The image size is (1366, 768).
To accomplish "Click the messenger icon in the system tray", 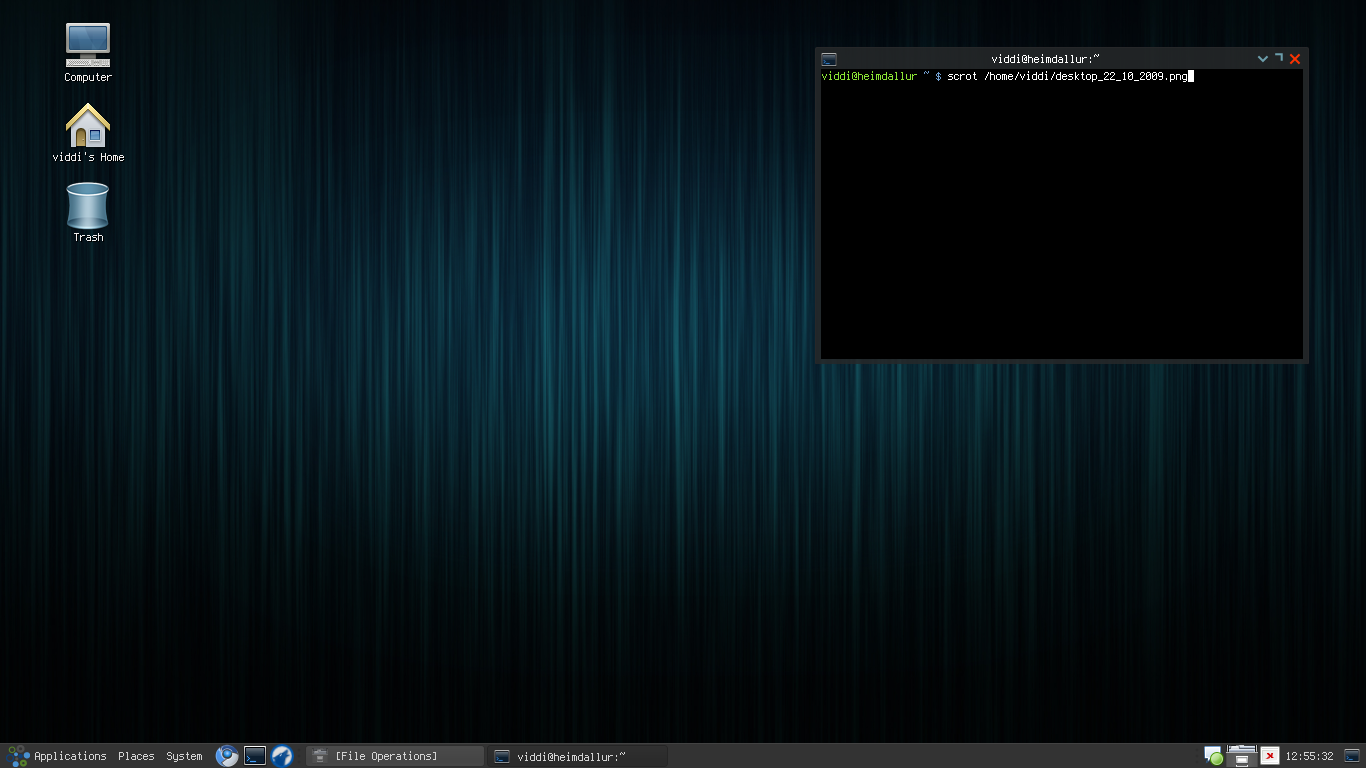I will (x=1212, y=755).
